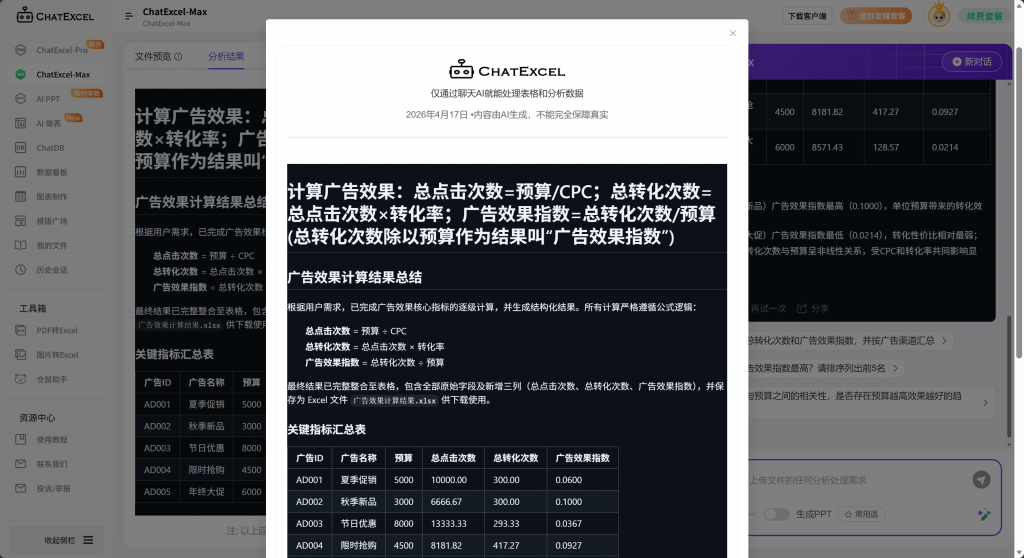Viewport: 1024px width, 558px height.
Task: Toggle the 生成PPT switch
Action: pos(776,514)
